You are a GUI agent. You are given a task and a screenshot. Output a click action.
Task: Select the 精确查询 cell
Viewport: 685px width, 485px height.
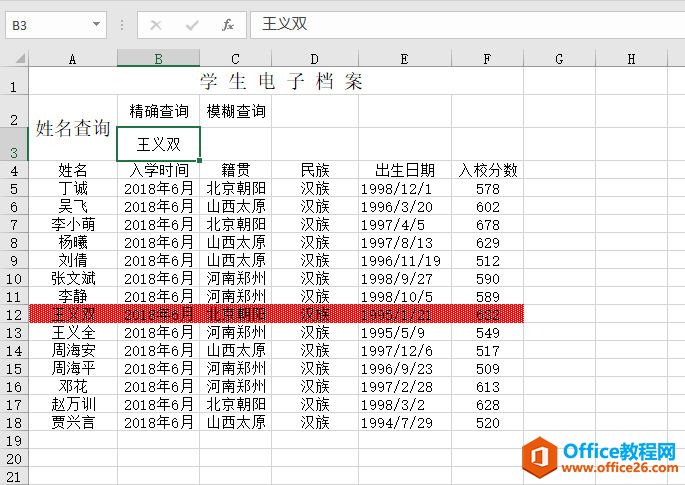[158, 111]
